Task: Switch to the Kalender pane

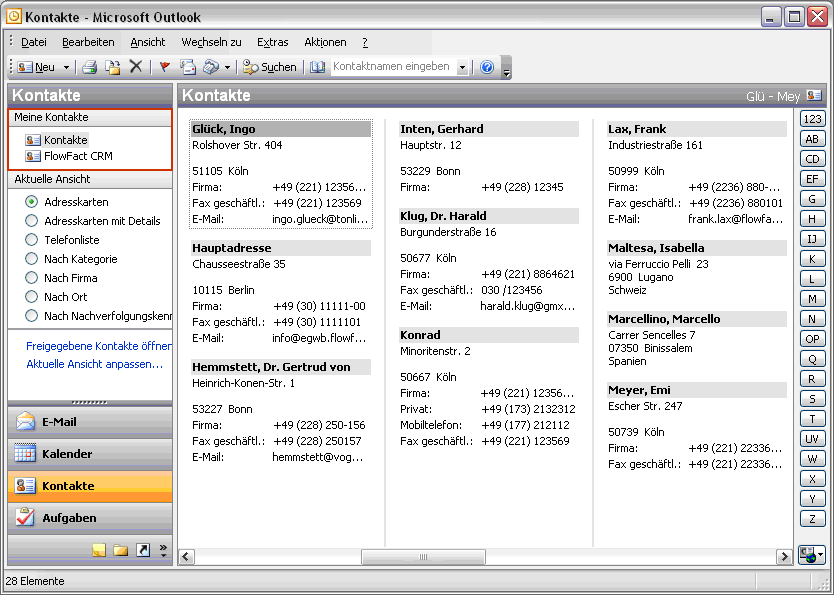Action: pyautogui.click(x=90, y=454)
